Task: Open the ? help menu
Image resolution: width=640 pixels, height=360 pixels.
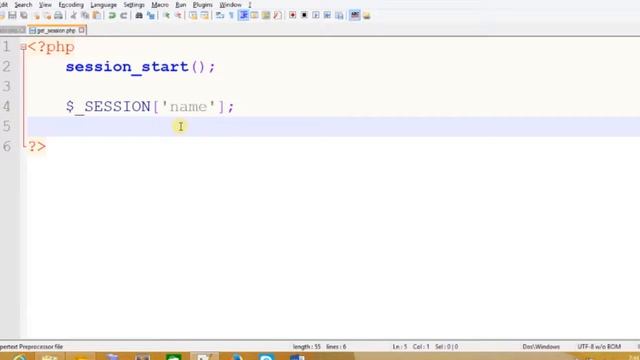Action: tap(249, 5)
